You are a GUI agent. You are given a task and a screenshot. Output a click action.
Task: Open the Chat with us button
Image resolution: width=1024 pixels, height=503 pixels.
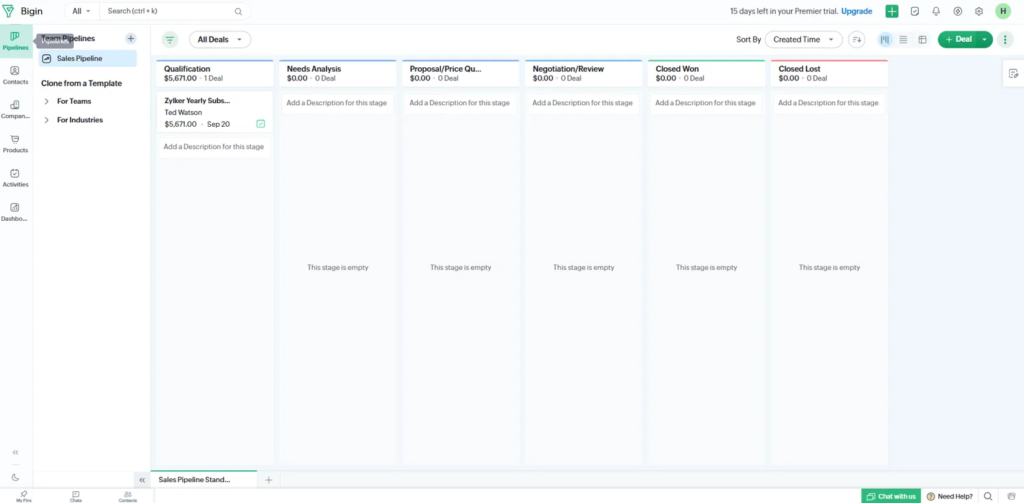(x=891, y=496)
